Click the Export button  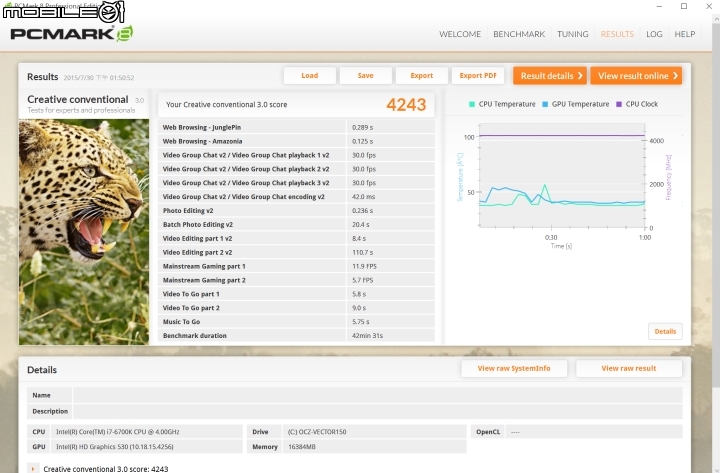[x=422, y=75]
